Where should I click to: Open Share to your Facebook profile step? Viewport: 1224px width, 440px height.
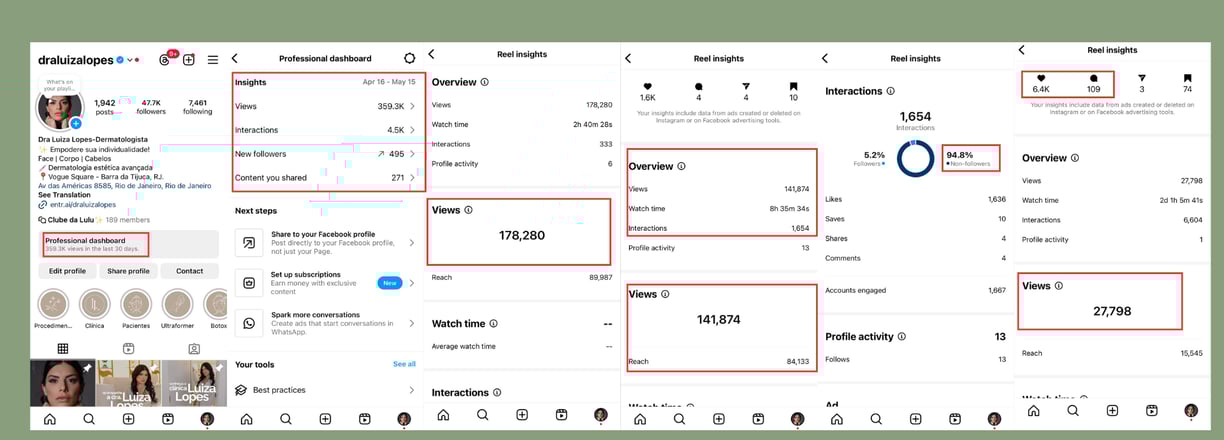pos(326,242)
